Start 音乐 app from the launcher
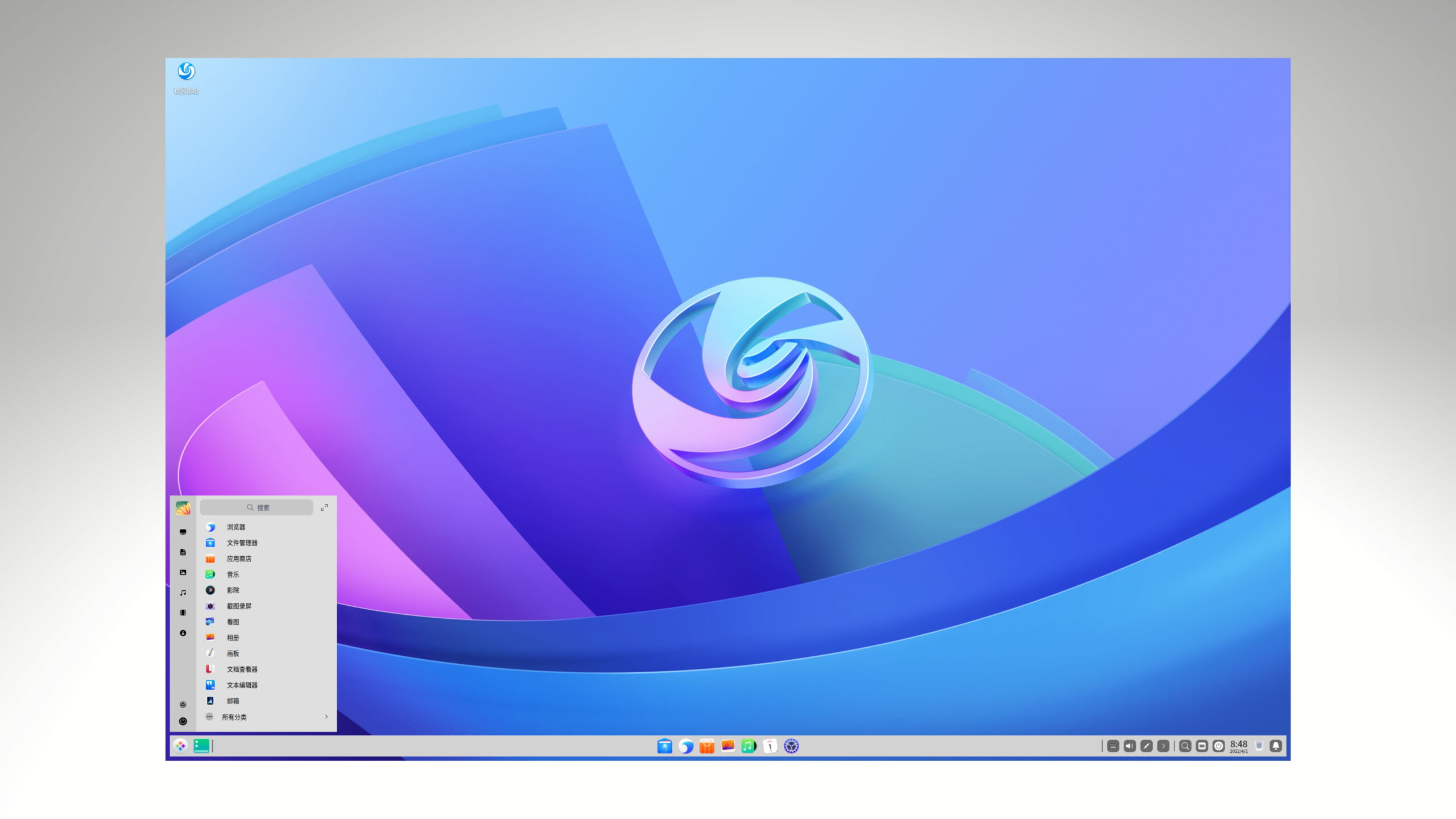The image size is (1456, 819). pyautogui.click(x=266, y=574)
